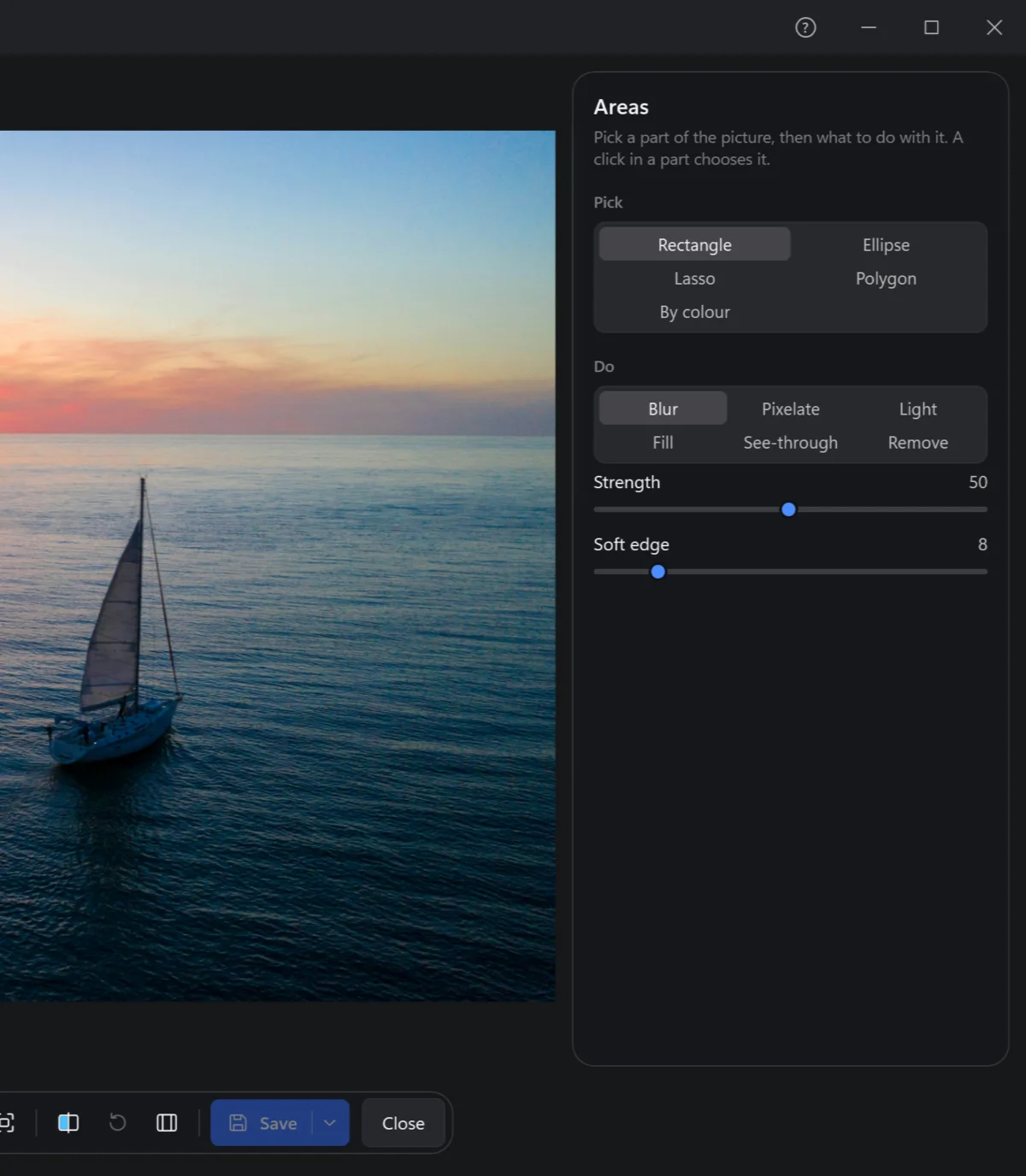Image resolution: width=1026 pixels, height=1176 pixels.
Task: Click the undo/reset arrow icon
Action: pos(118,1122)
